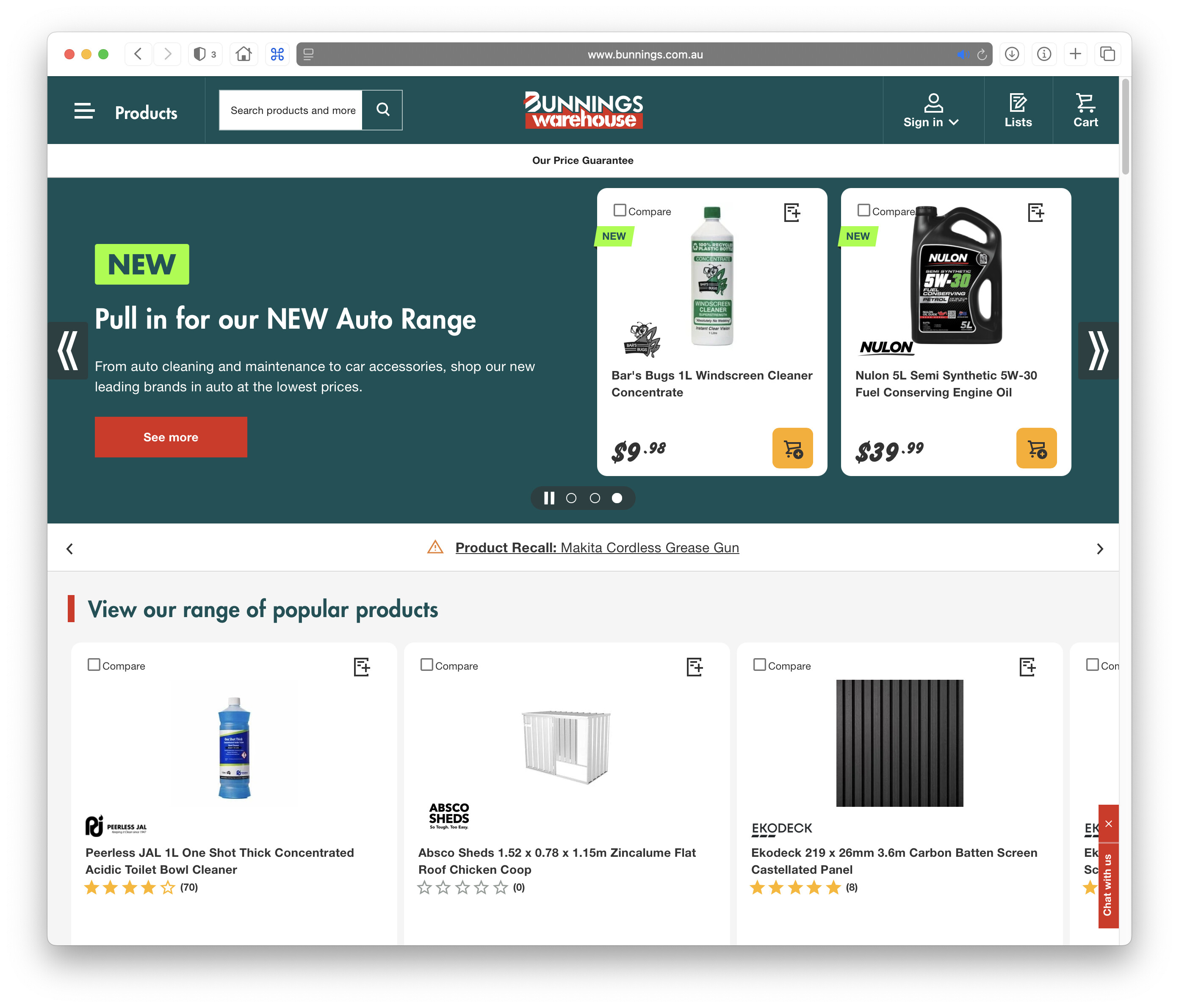Viewport: 1179px width, 1008px height.
Task: Open the Products hamburger menu
Action: tap(84, 111)
